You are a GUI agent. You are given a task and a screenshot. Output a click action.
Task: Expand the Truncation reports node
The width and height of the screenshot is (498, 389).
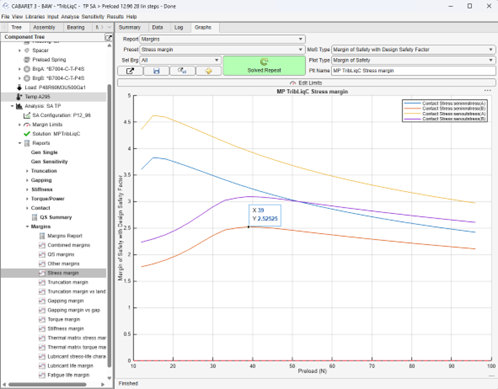(x=27, y=171)
